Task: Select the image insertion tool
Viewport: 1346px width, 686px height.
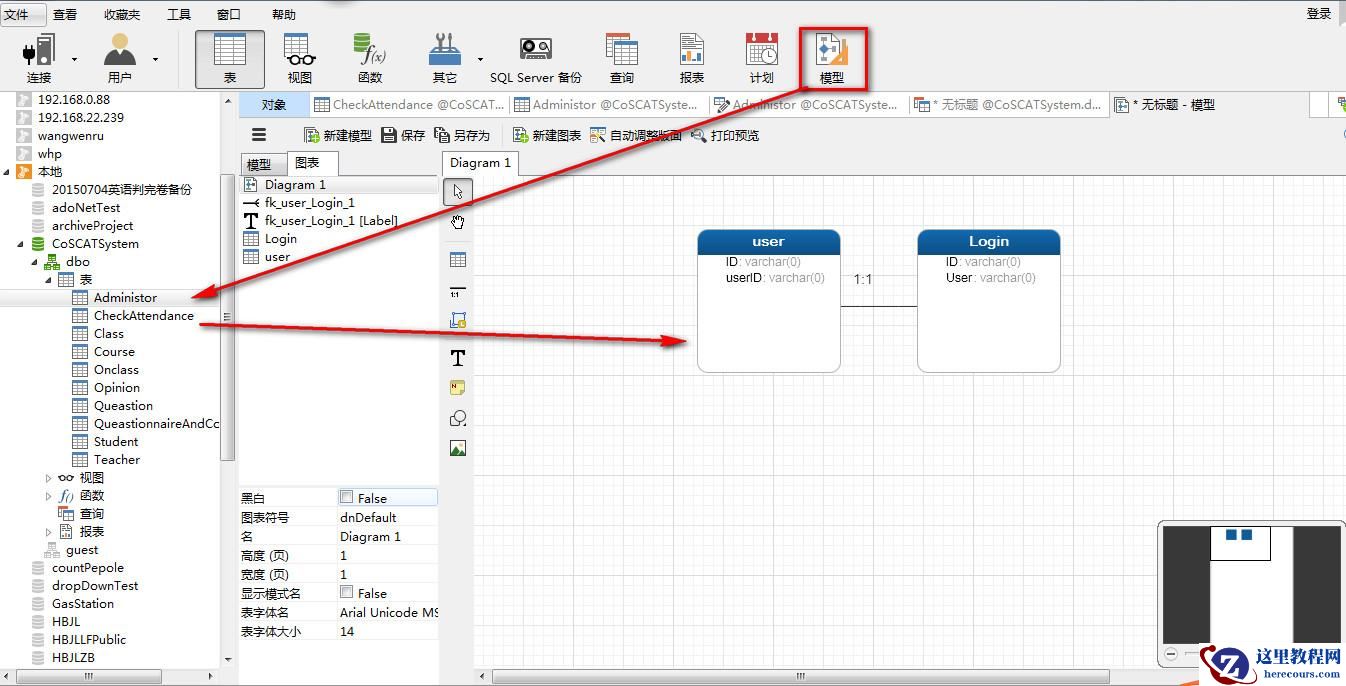Action: tap(457, 448)
